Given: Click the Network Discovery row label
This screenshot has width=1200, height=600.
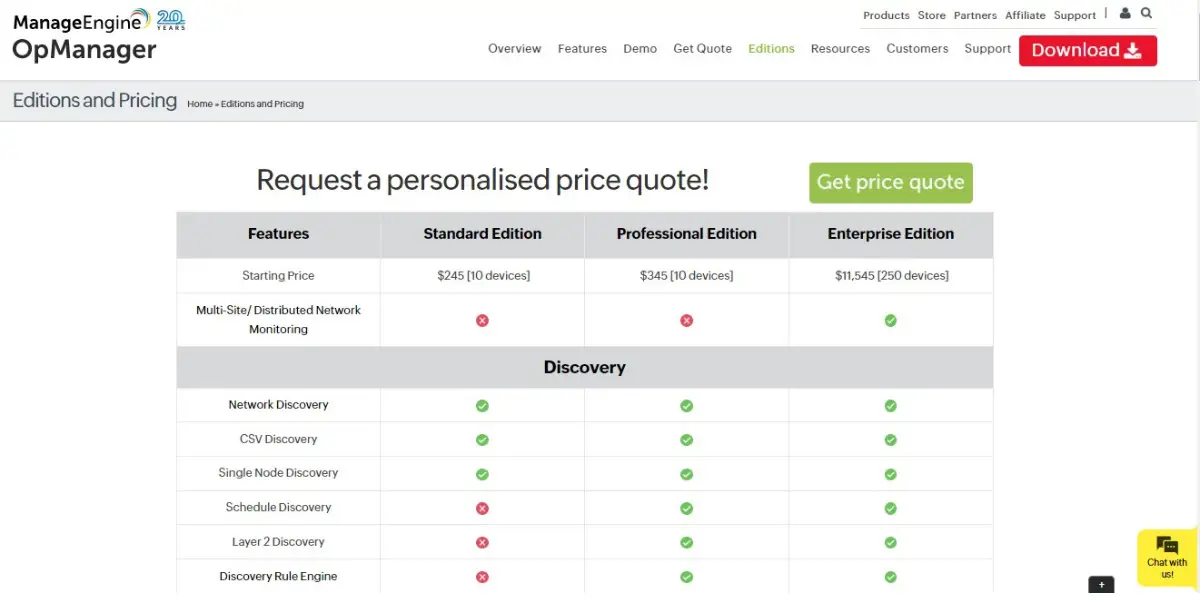Looking at the screenshot, I should [x=278, y=405].
